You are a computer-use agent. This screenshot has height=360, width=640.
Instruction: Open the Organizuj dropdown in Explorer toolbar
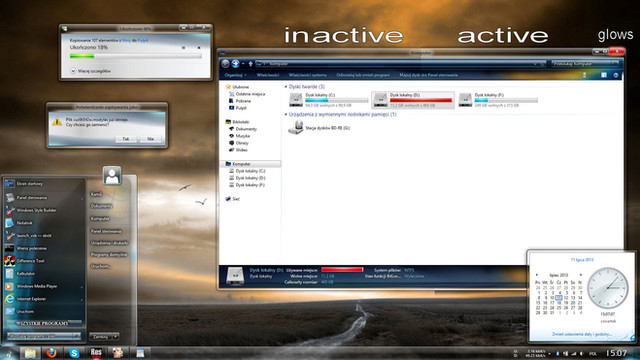(x=236, y=75)
